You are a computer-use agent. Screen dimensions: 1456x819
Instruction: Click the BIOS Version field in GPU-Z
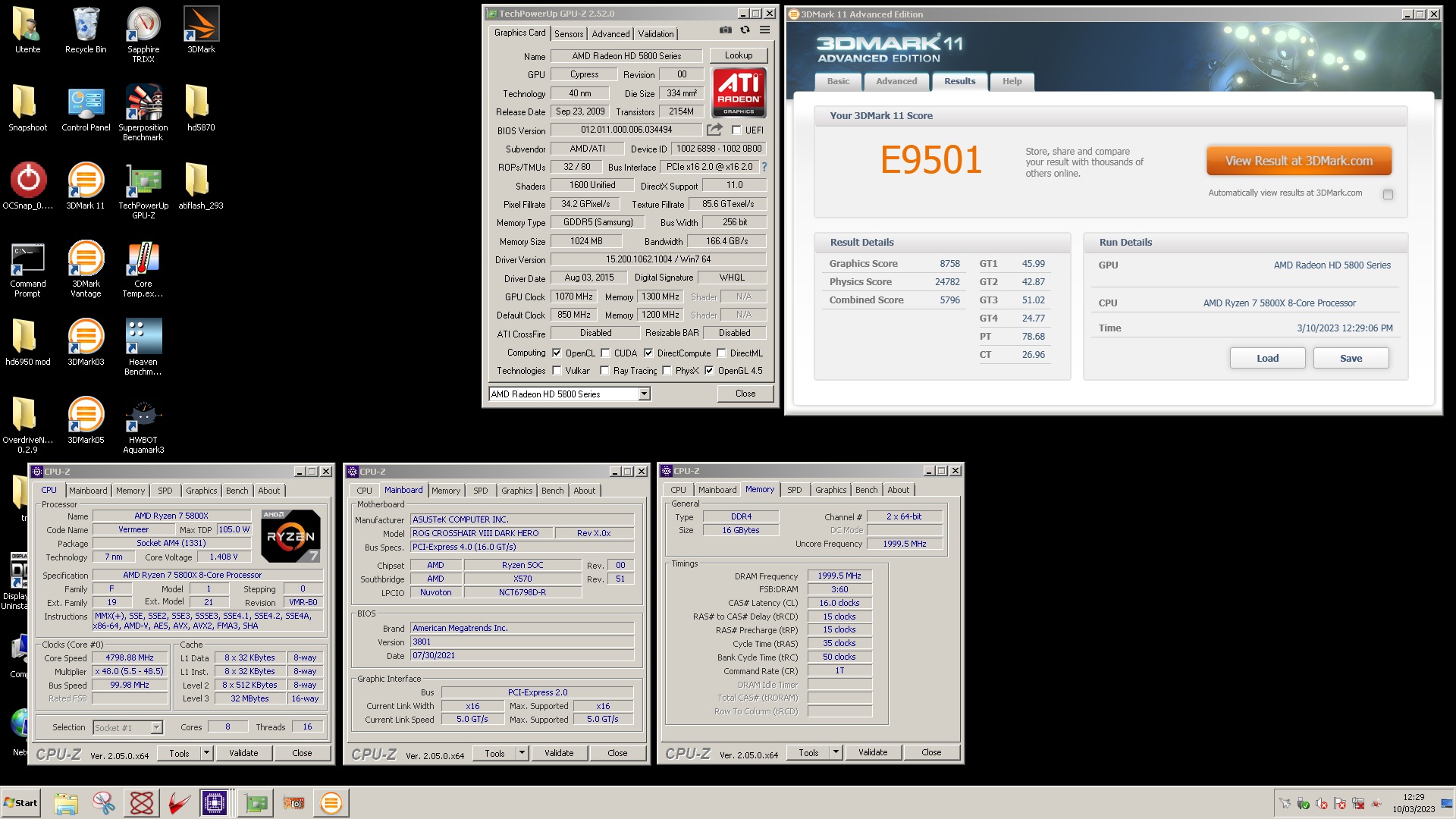626,130
